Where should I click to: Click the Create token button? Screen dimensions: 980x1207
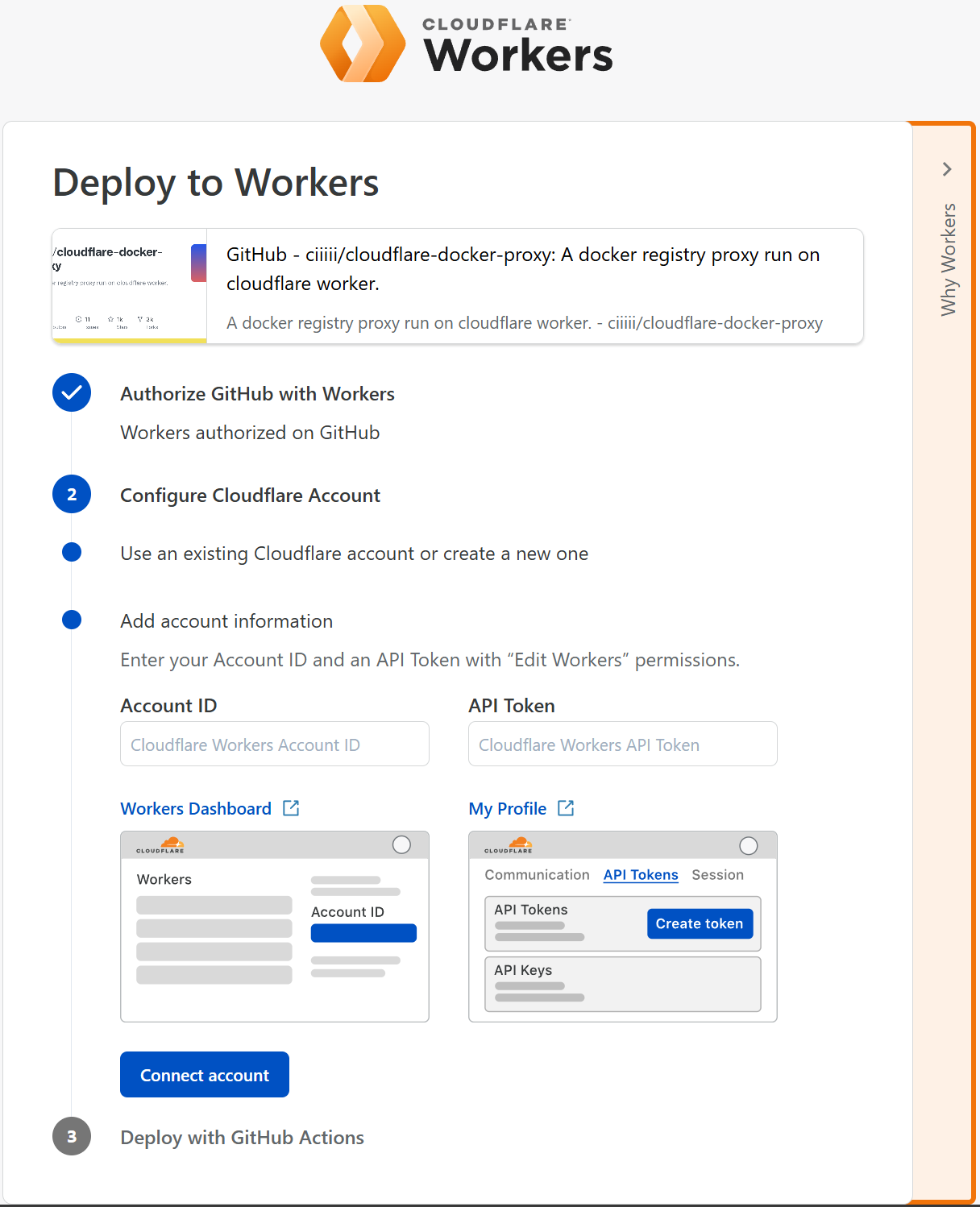pyautogui.click(x=700, y=923)
